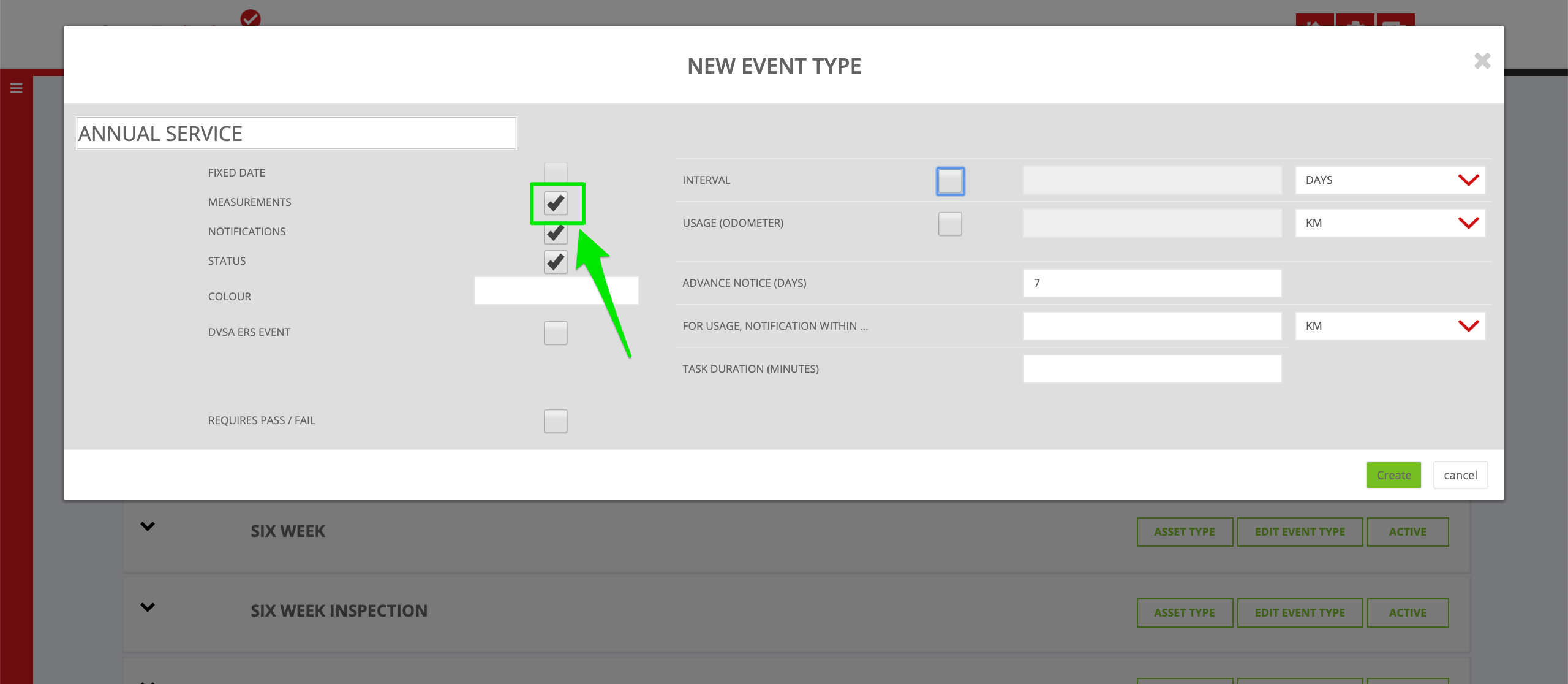1568x684 pixels.
Task: Click the Create button
Action: (x=1393, y=475)
